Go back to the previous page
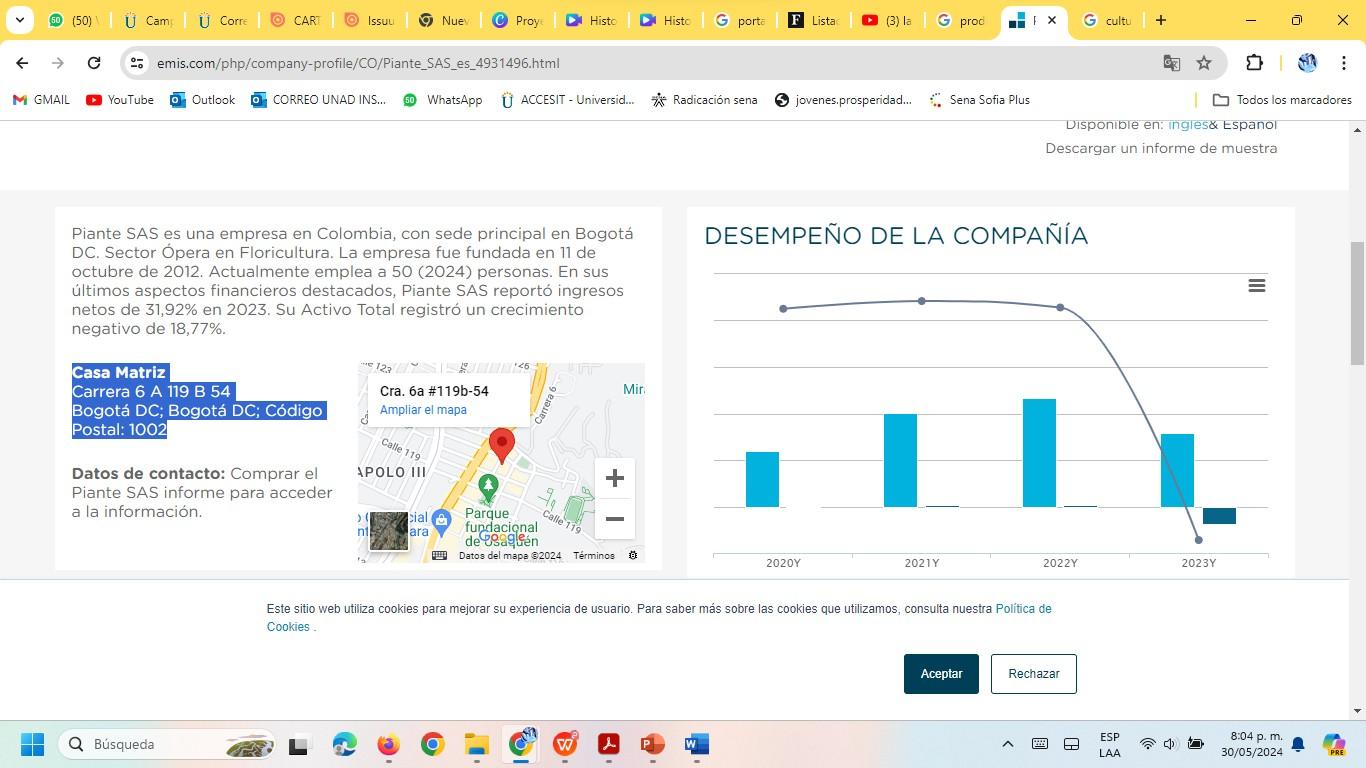This screenshot has height=768, width=1366. coord(22,63)
